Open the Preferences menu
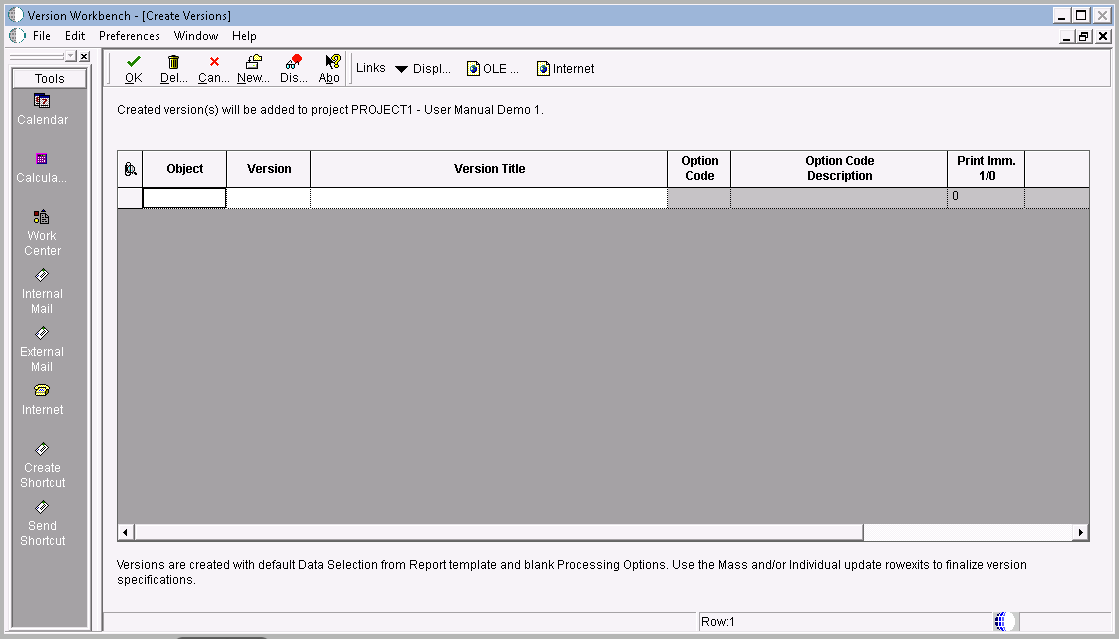 tap(129, 35)
